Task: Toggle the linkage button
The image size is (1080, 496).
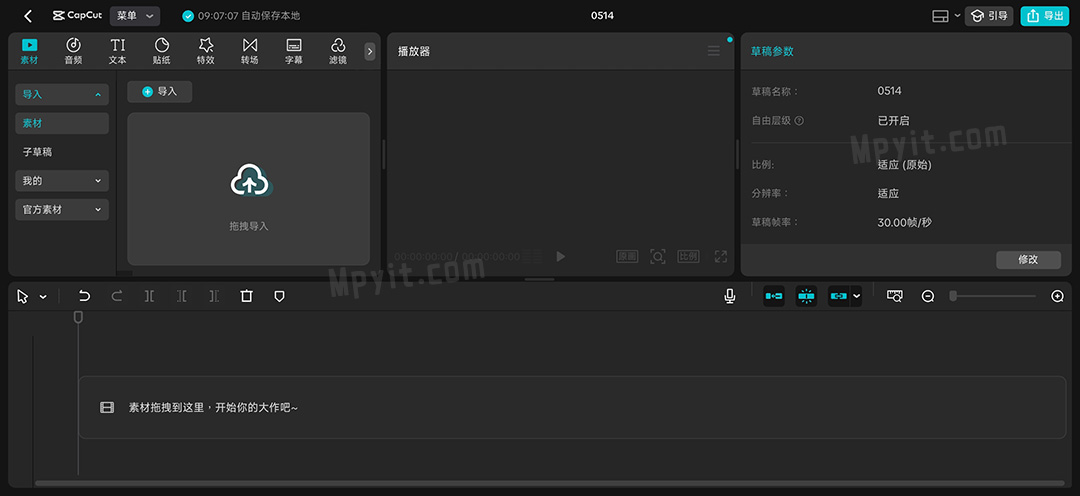Action: point(839,296)
